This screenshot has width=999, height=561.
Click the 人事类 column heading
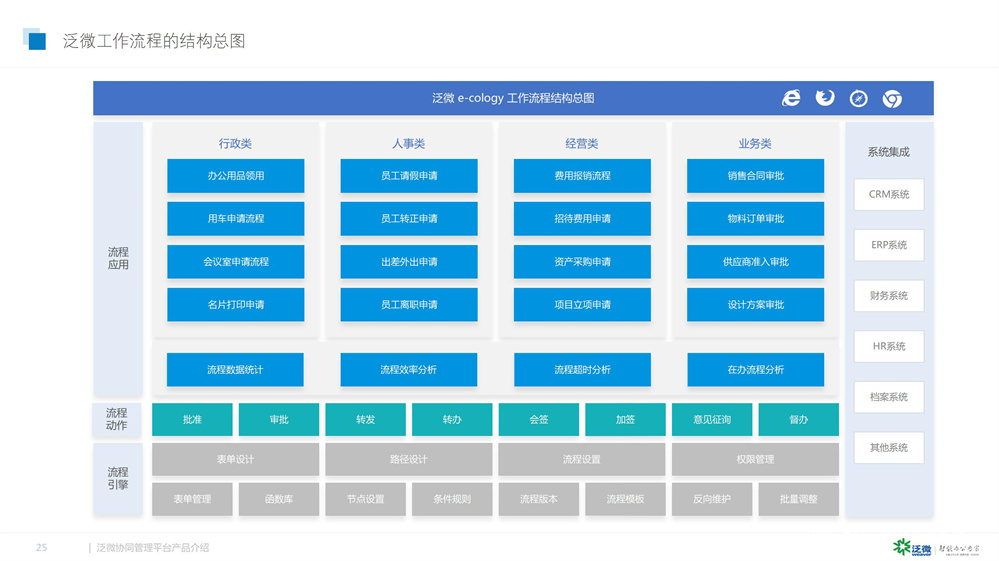click(408, 144)
